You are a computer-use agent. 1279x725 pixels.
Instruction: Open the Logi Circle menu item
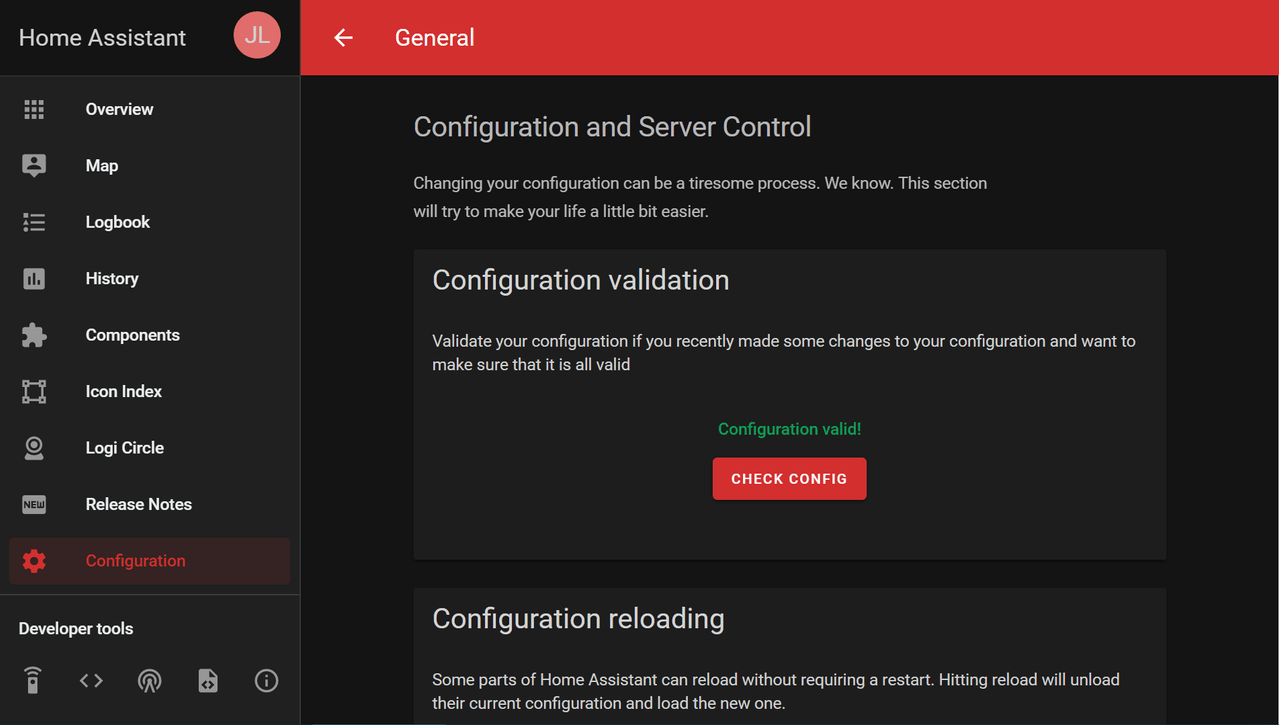coord(150,448)
